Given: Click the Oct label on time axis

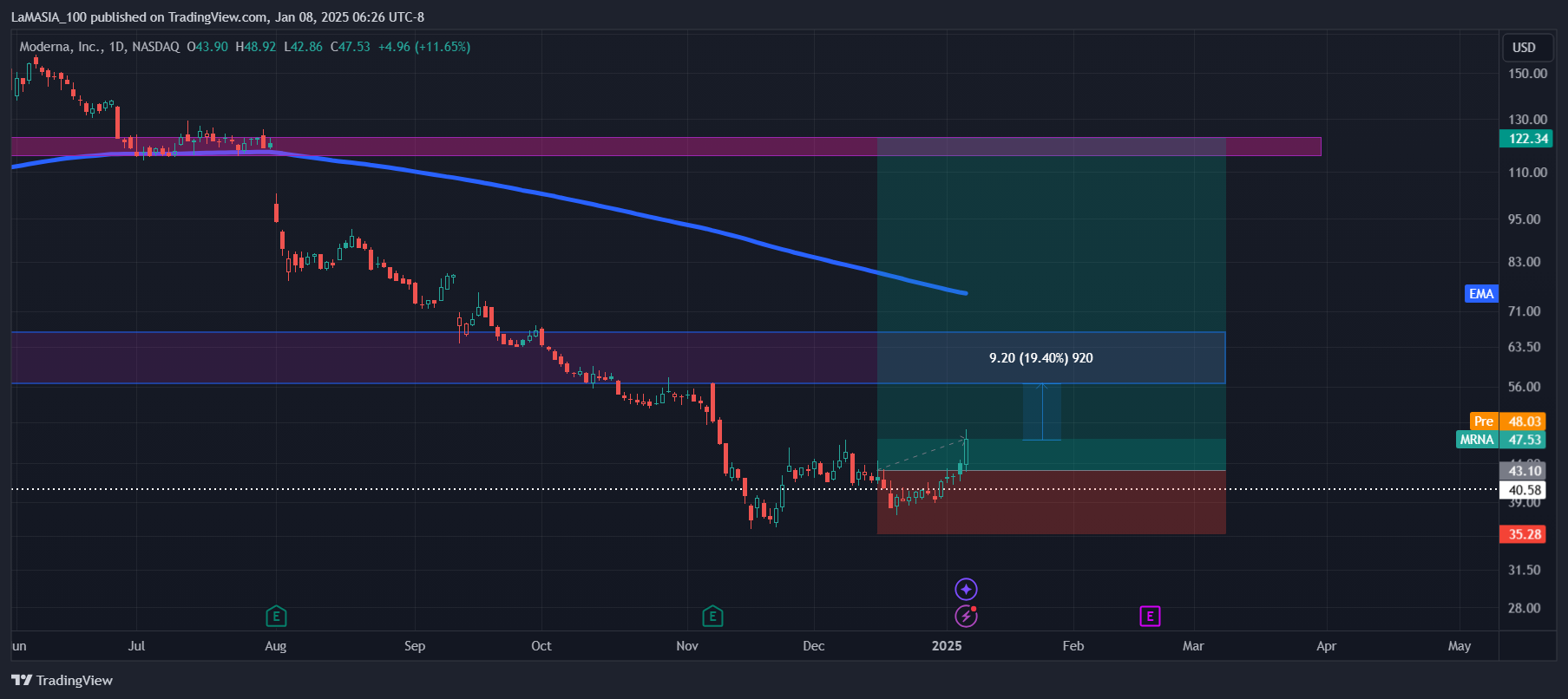Looking at the screenshot, I should pyautogui.click(x=541, y=646).
